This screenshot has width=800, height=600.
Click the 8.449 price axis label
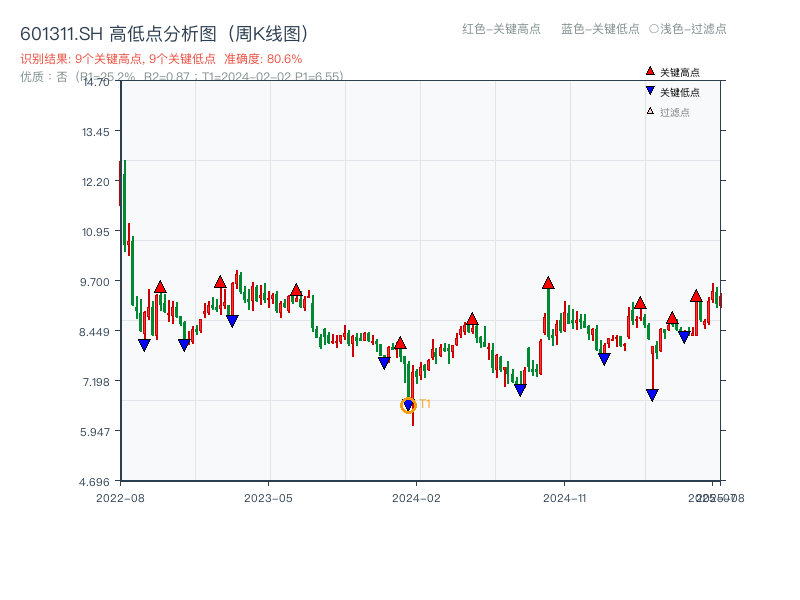point(94,332)
